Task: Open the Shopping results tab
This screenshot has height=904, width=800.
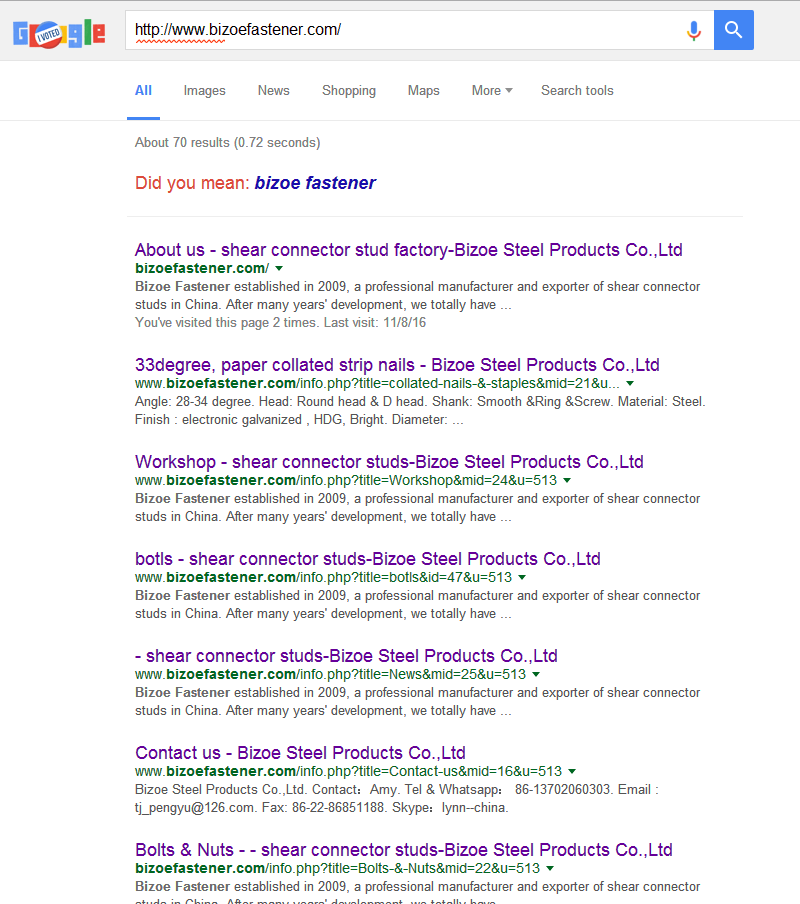Action: [349, 91]
